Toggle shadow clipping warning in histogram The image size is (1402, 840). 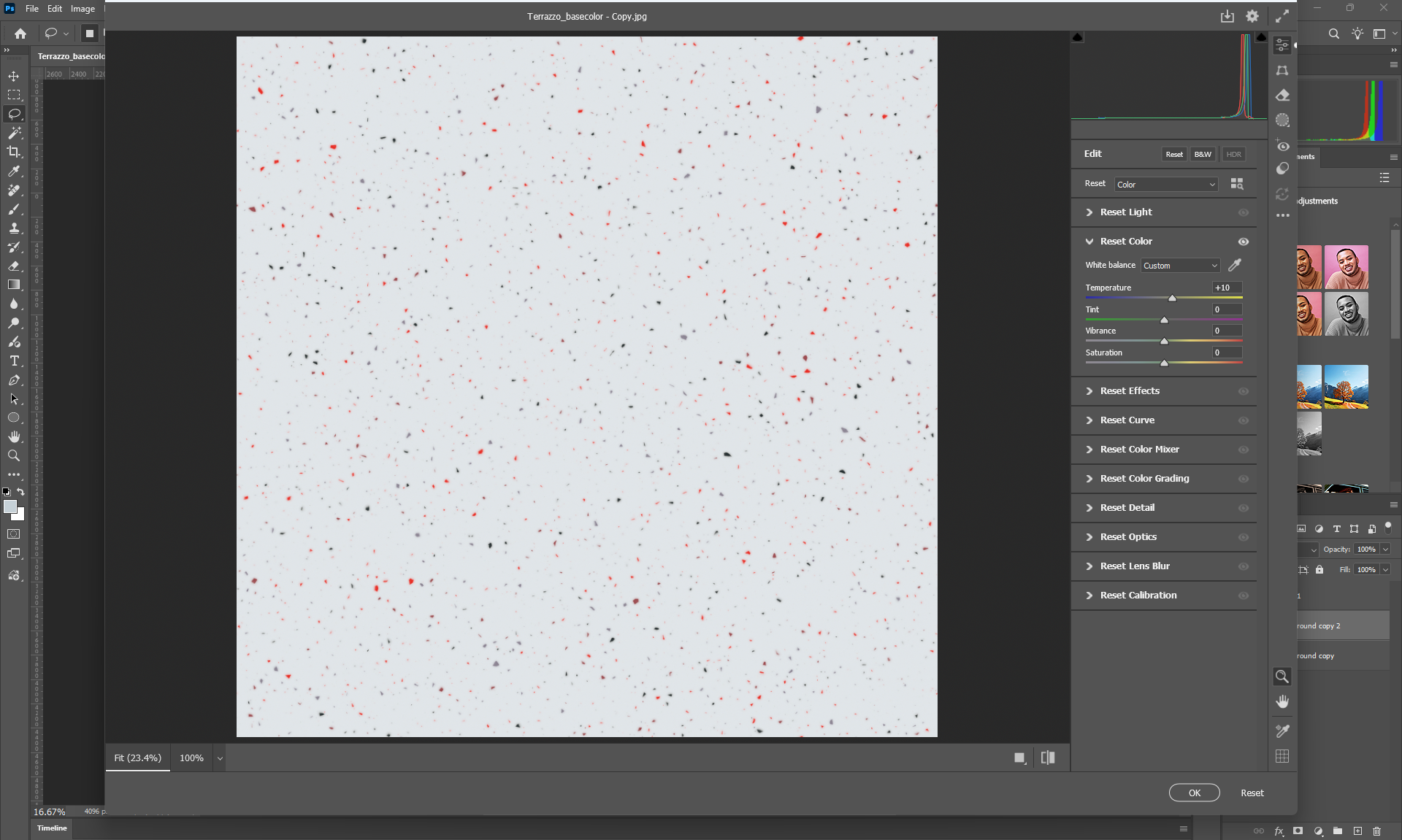(x=1078, y=37)
